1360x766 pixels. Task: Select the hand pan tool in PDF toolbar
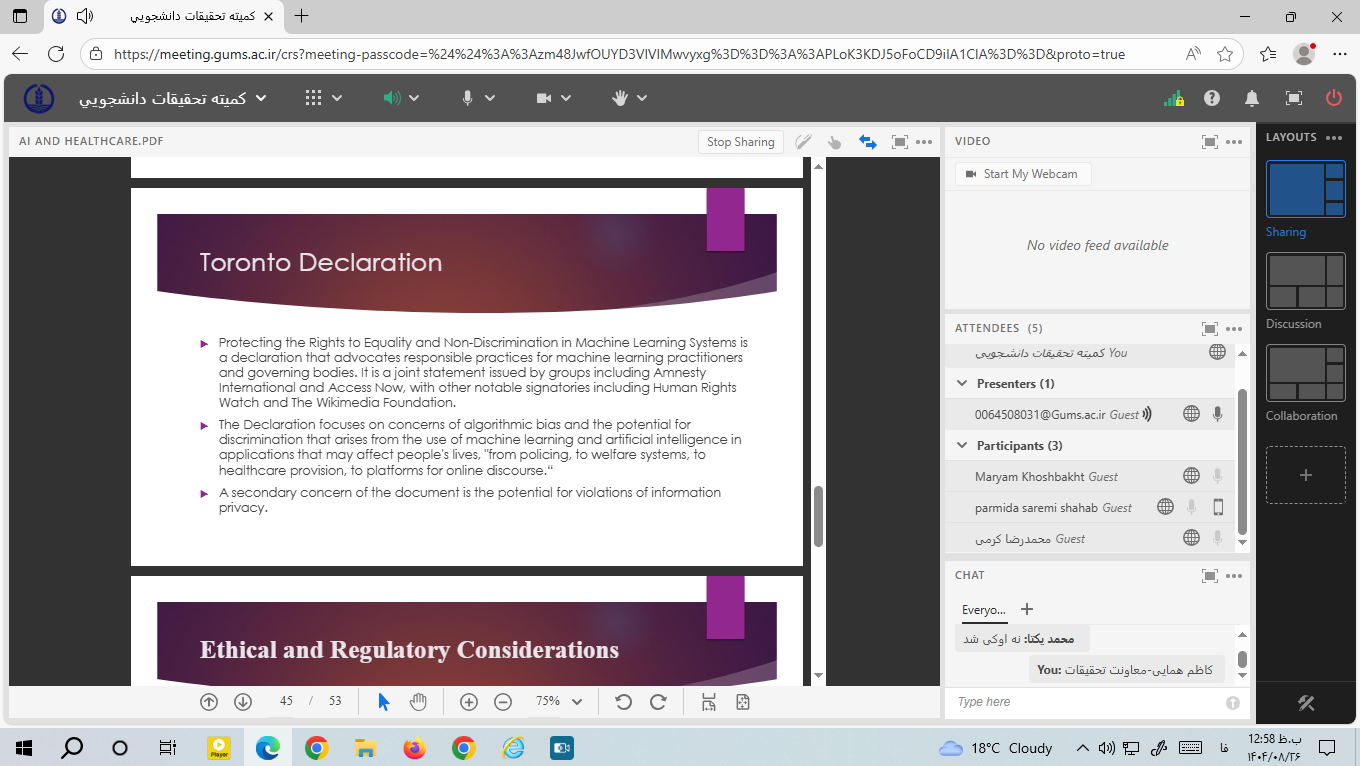click(418, 702)
